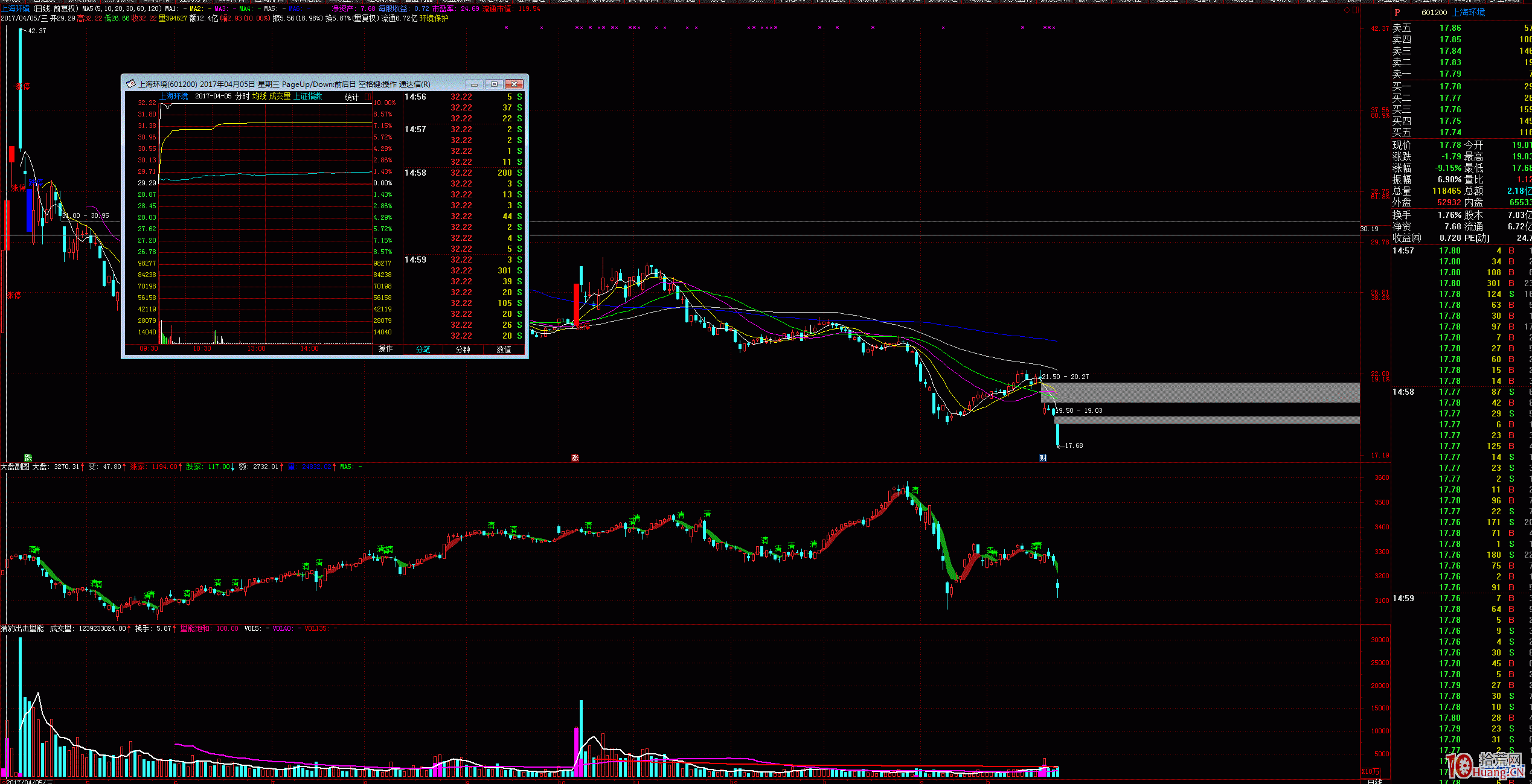The image size is (1532, 784).
Task: Click the 量能饱和 label in volume header
Action: 195,628
